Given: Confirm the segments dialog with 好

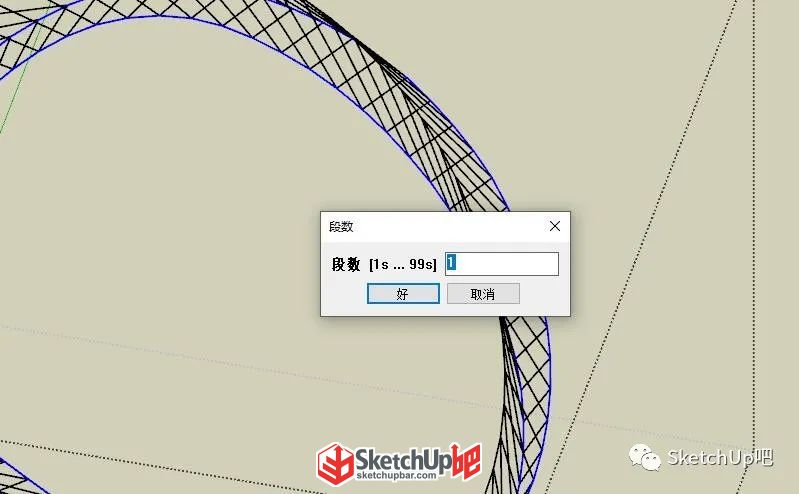Looking at the screenshot, I should click(x=403, y=294).
